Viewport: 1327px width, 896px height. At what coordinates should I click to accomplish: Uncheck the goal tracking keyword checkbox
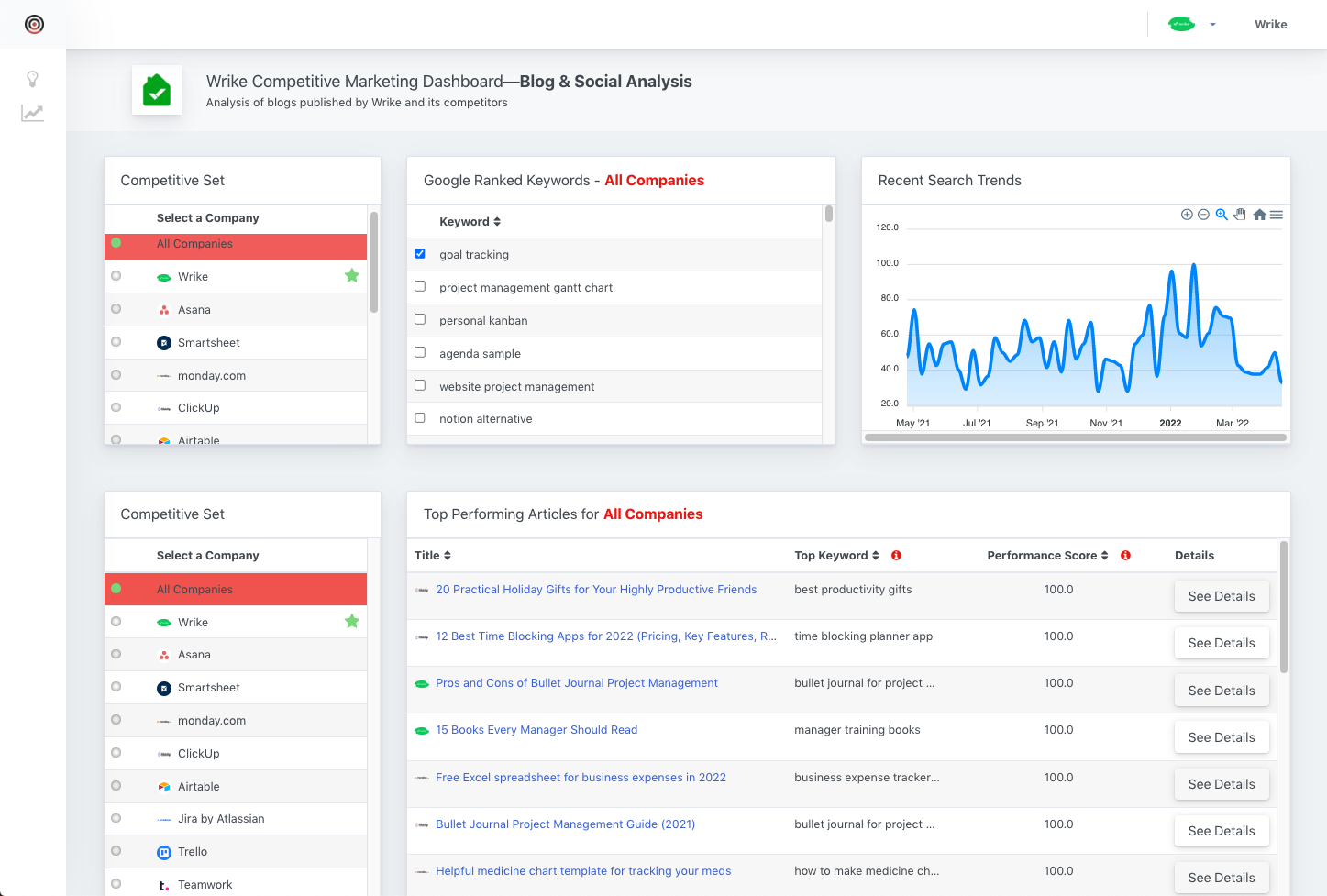tap(420, 254)
